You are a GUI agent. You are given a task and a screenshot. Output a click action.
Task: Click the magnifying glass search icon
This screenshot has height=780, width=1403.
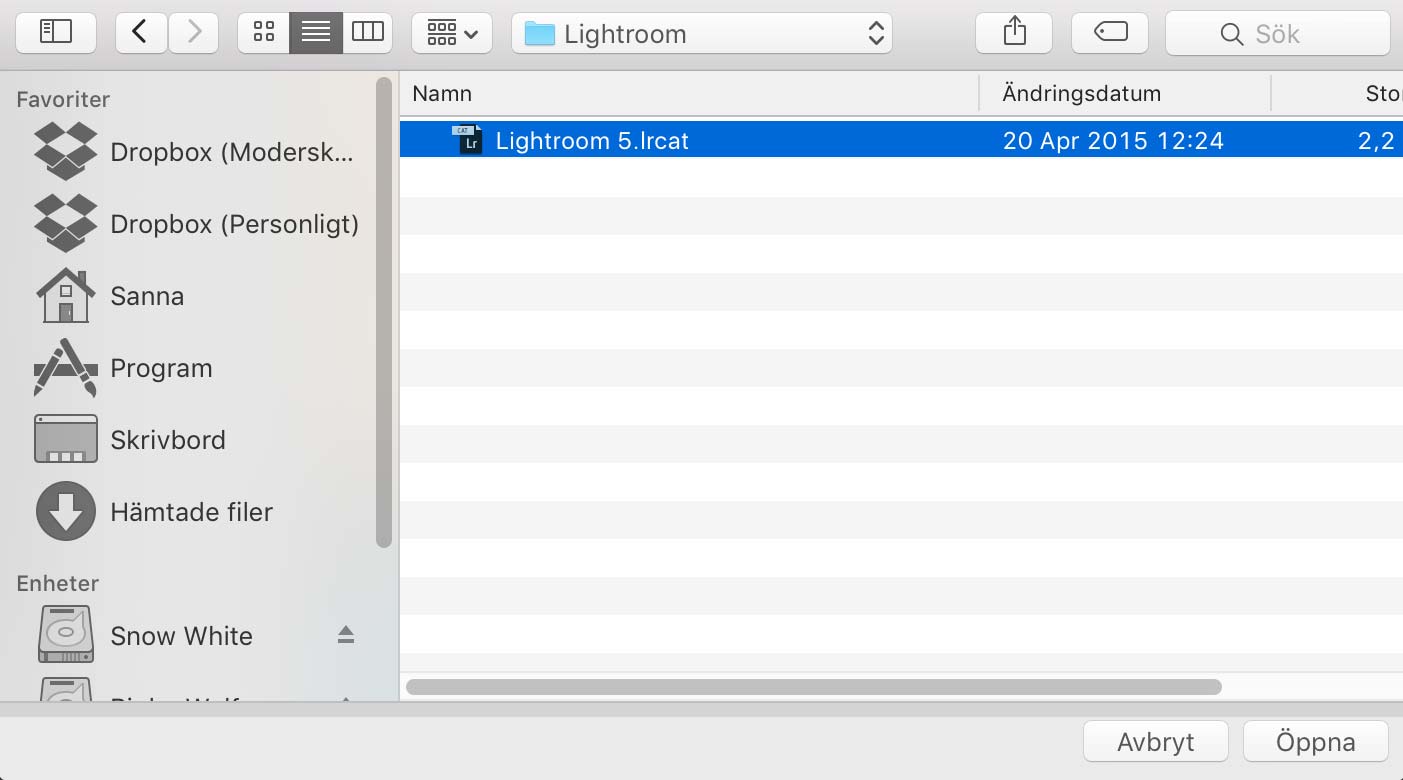coord(1232,34)
